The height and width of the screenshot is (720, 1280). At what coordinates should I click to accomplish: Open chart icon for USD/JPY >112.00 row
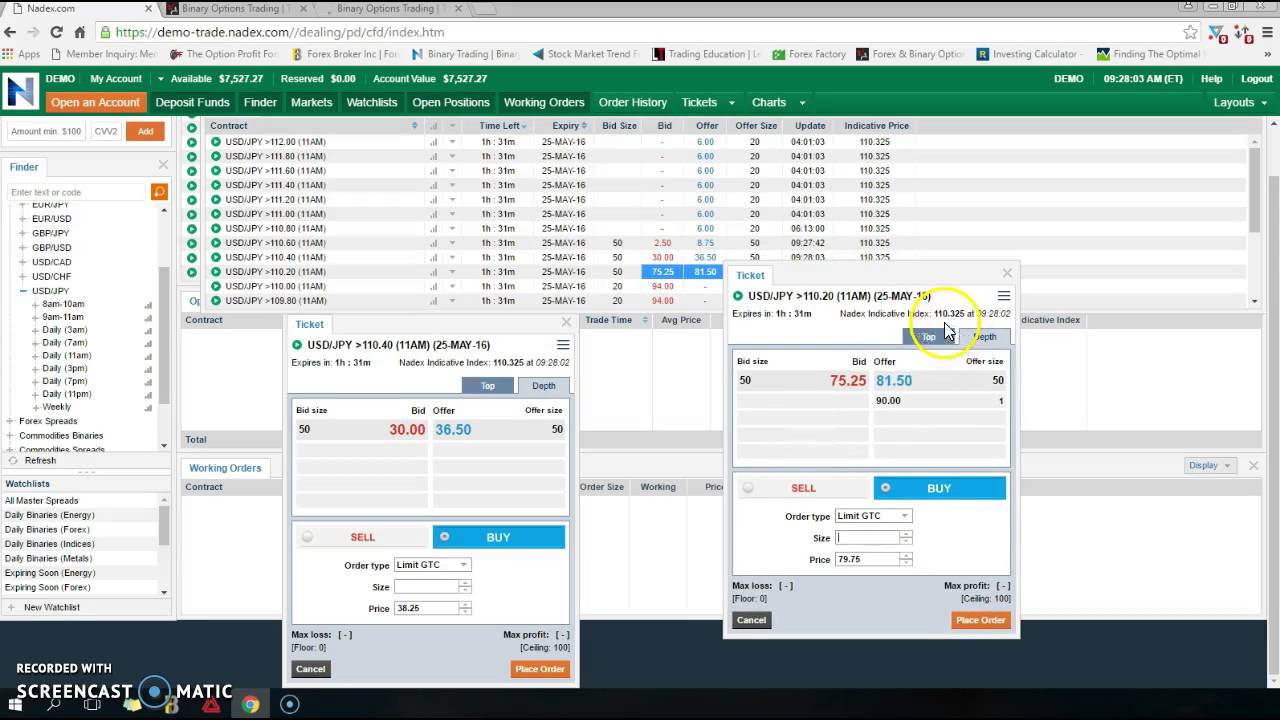coord(433,142)
